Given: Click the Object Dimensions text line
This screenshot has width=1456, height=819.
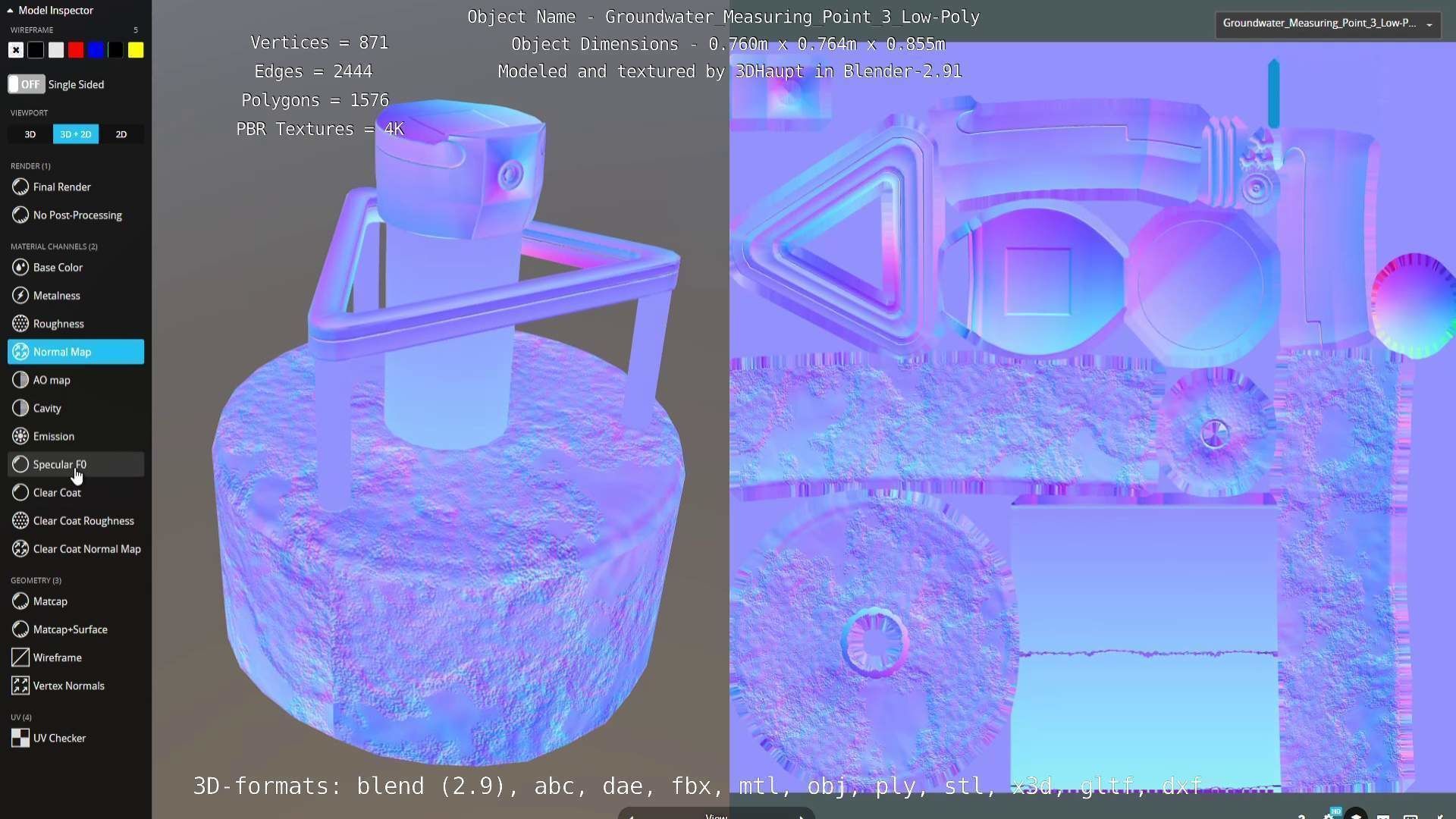Looking at the screenshot, I should click(x=728, y=45).
